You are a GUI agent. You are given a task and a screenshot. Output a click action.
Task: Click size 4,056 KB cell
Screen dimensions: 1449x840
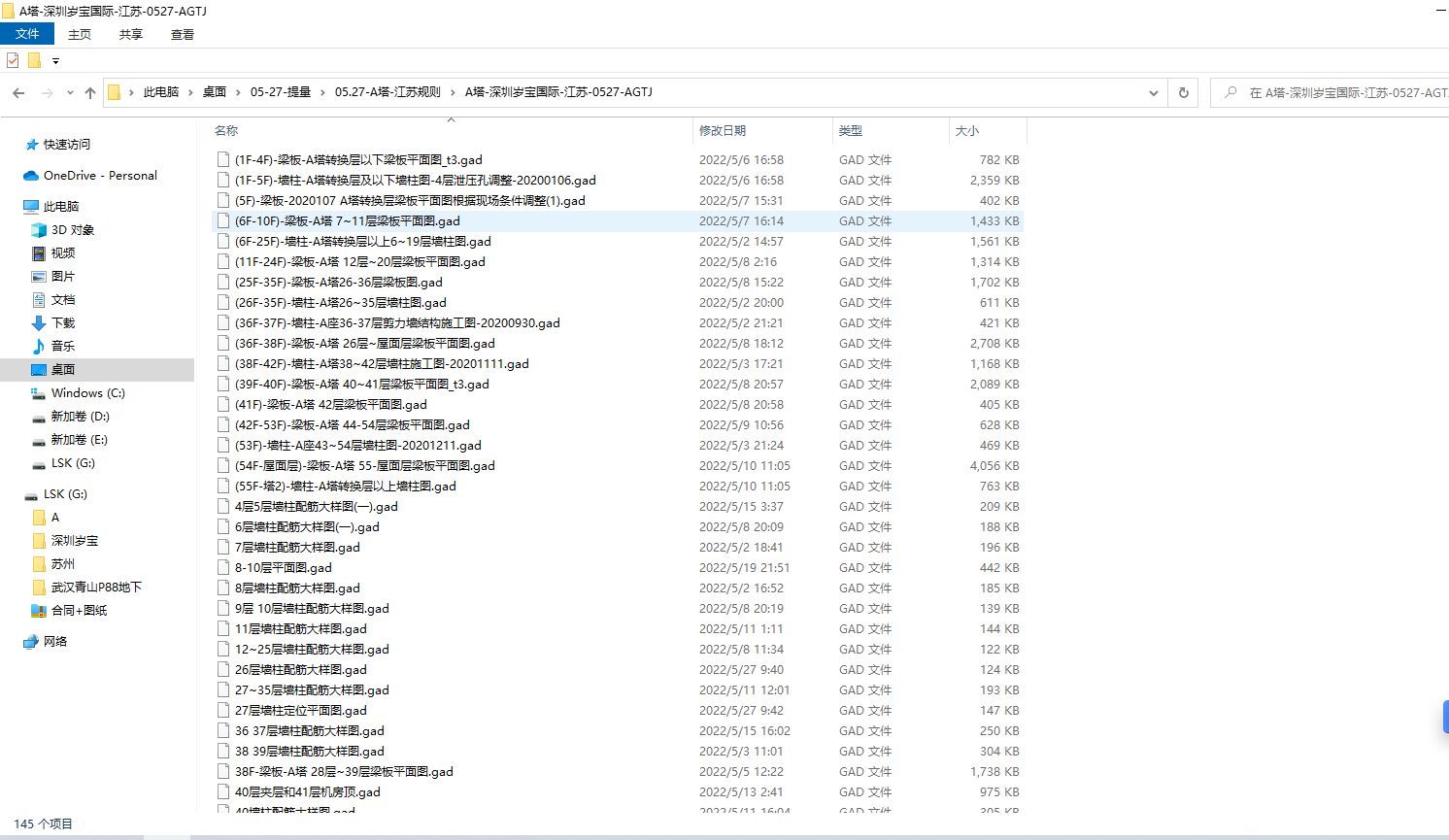pos(994,465)
